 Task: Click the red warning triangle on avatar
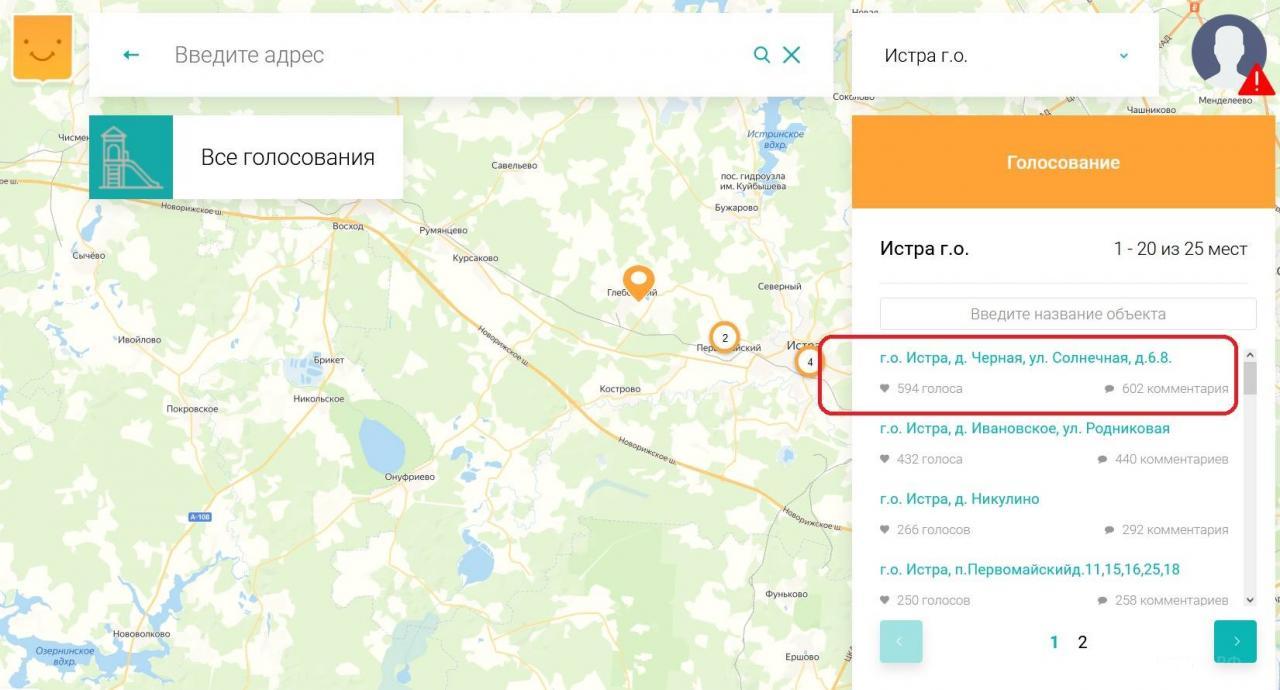pyautogui.click(x=1256, y=80)
